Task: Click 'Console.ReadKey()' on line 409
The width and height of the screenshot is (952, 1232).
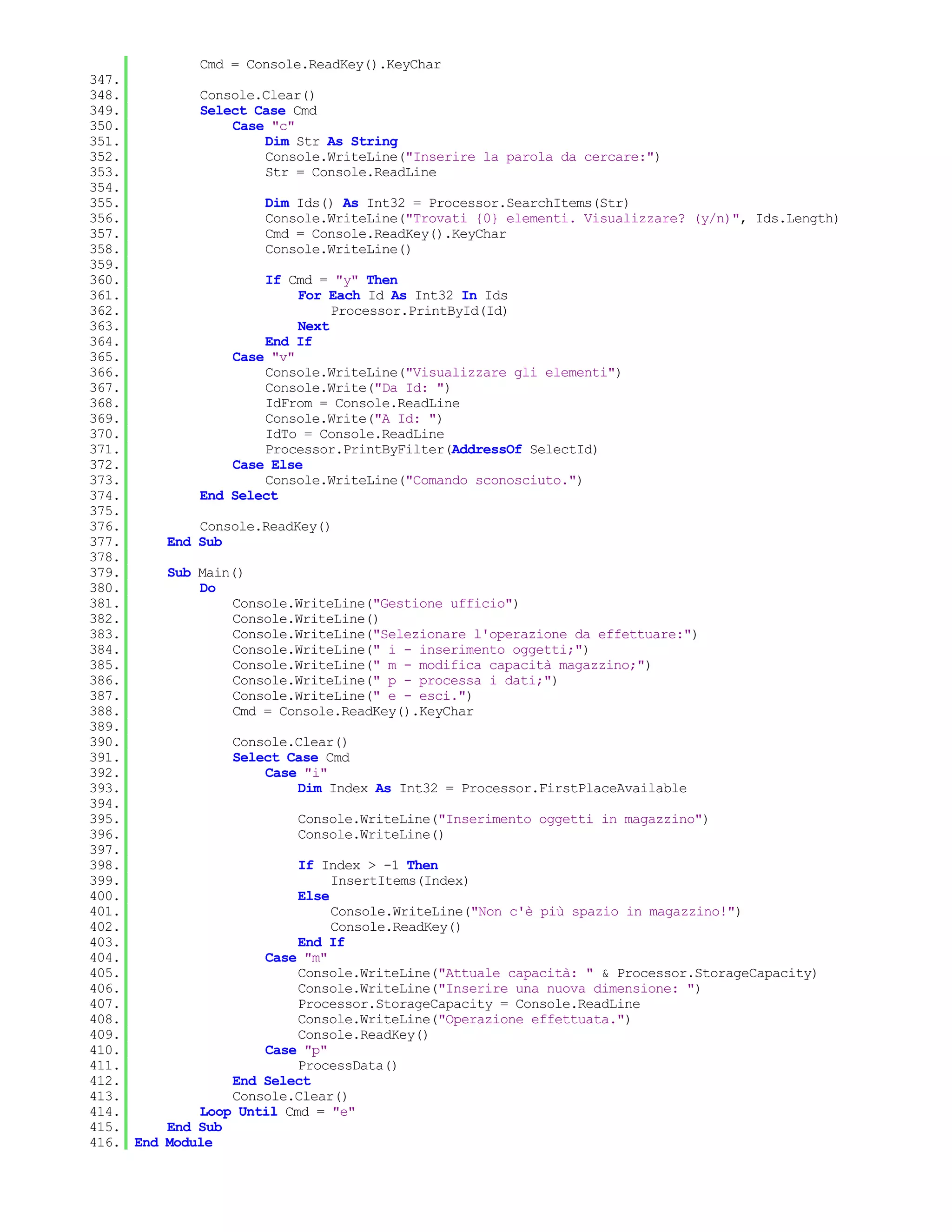Action: click(x=363, y=1034)
